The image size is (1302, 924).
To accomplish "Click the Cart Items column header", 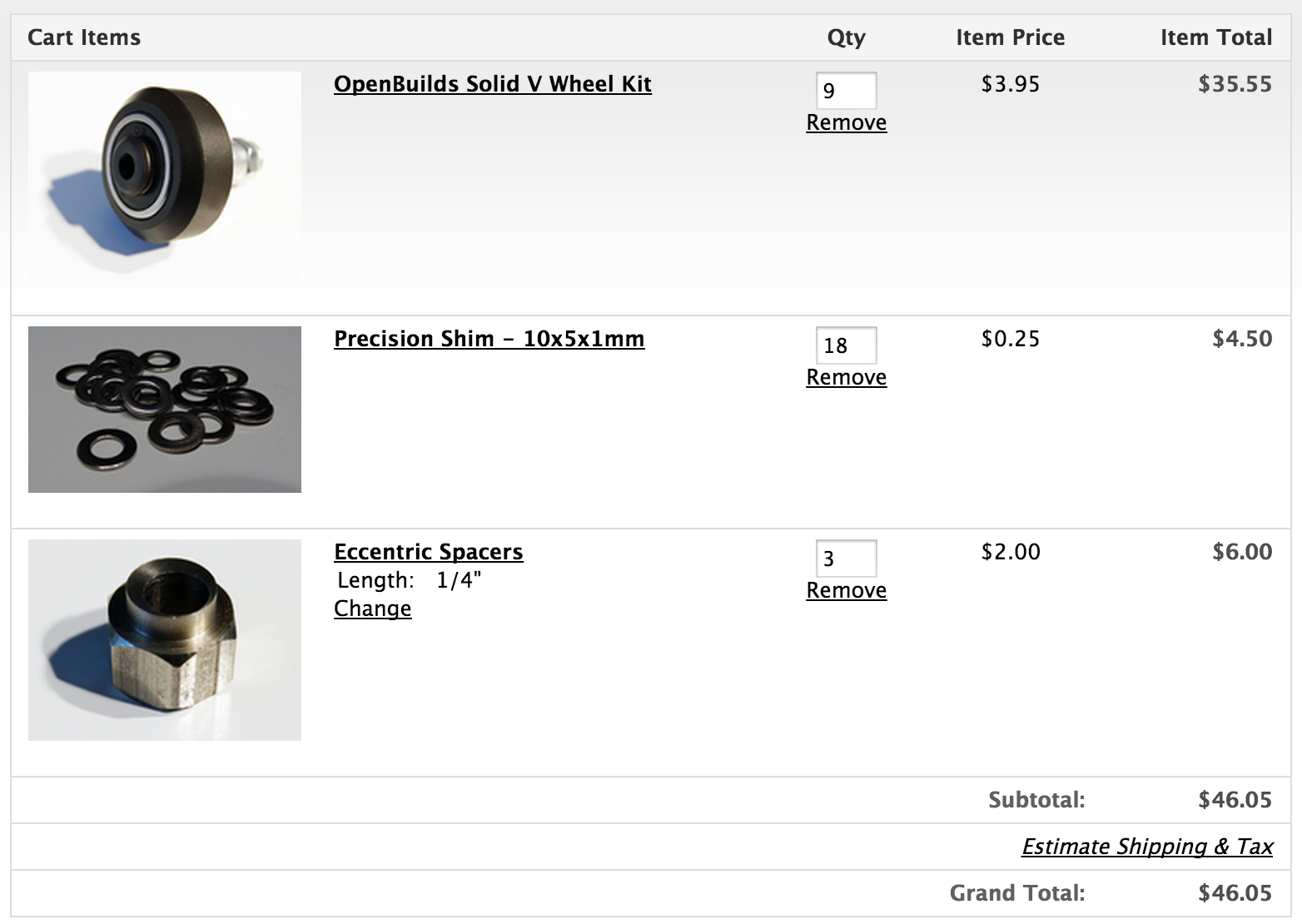I will [x=84, y=37].
